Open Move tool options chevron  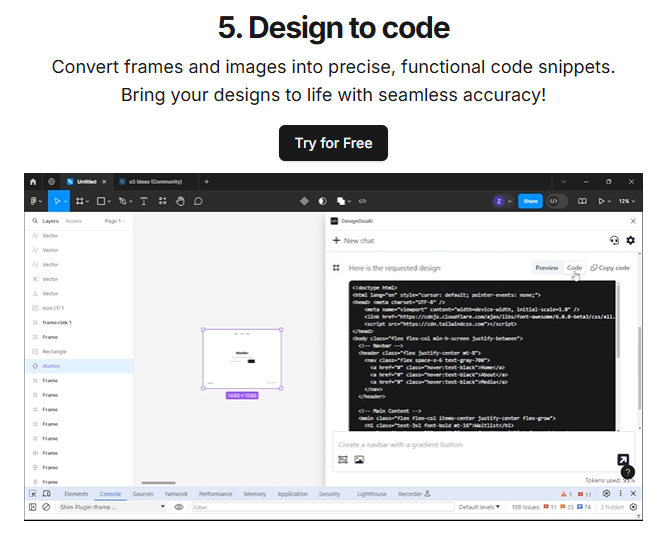pos(66,201)
